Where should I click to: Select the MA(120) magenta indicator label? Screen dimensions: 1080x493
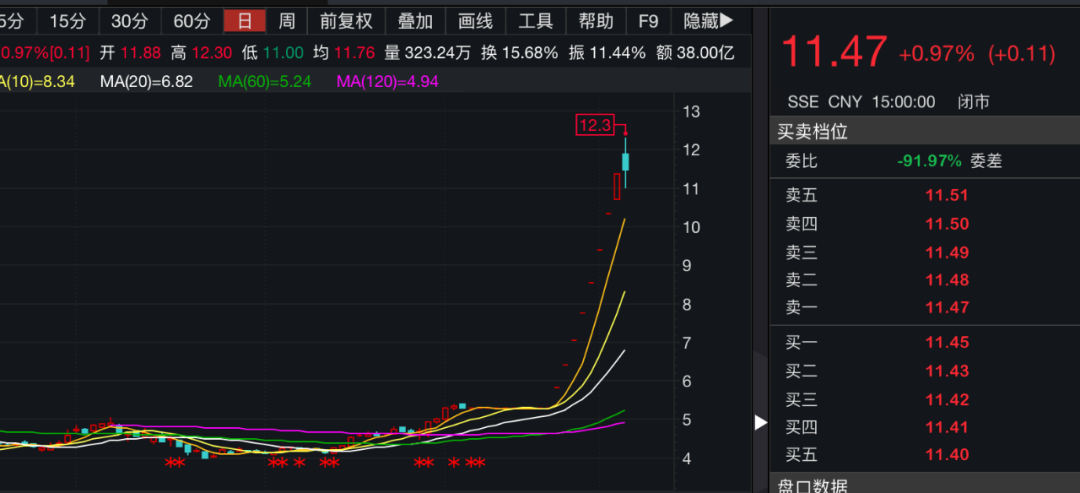[x=387, y=81]
